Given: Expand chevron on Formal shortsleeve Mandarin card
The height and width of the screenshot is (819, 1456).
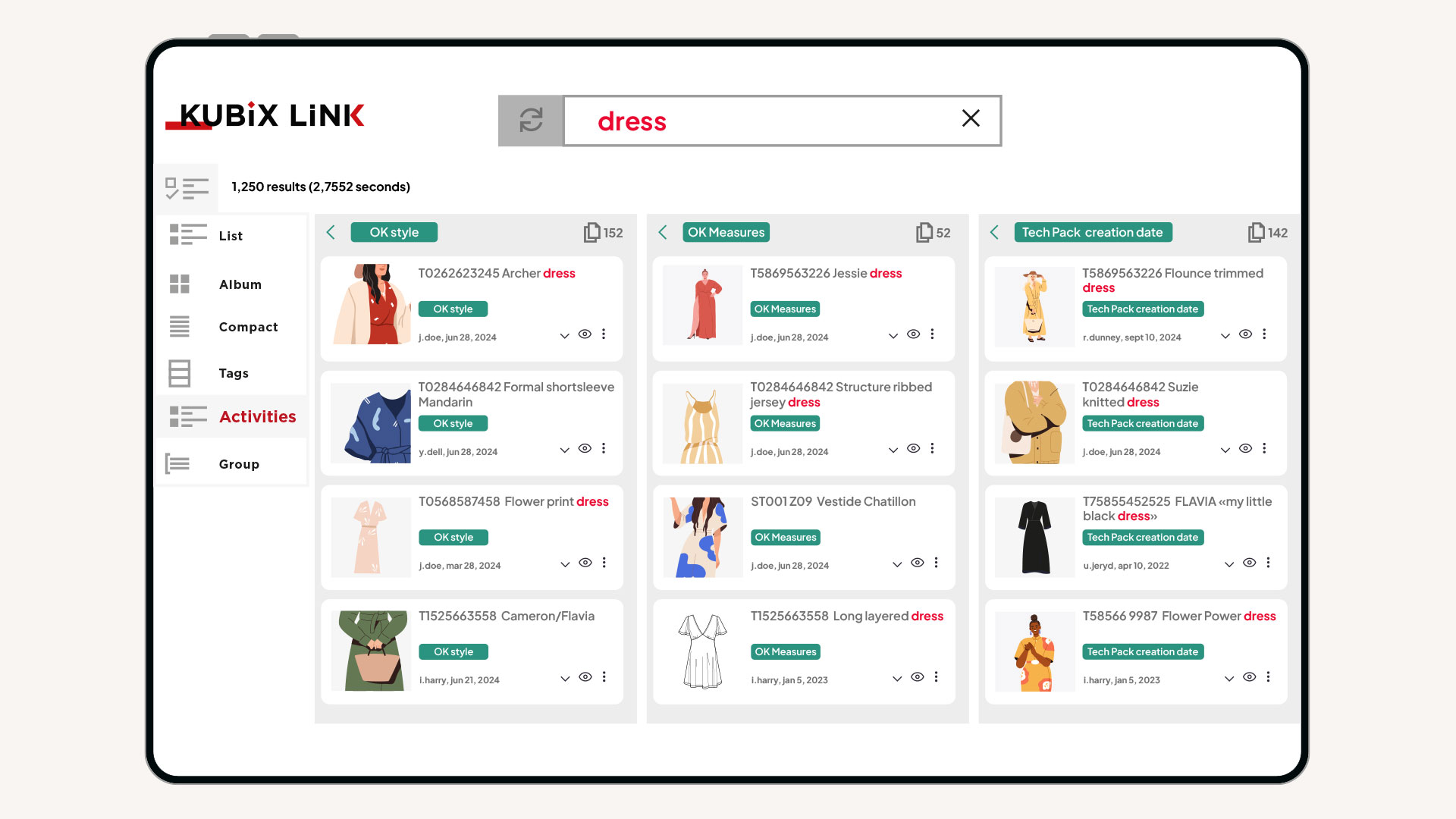Looking at the screenshot, I should 564,449.
